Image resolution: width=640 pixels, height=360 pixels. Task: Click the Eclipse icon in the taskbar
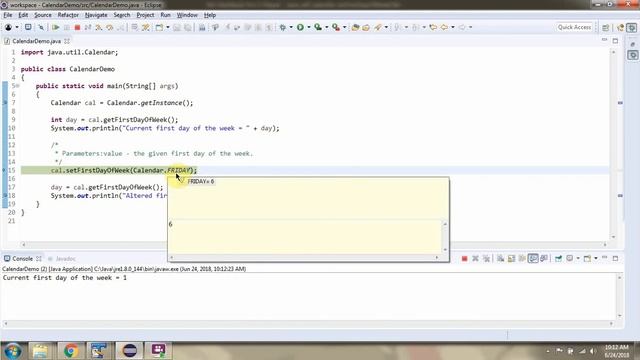pyautogui.click(x=129, y=351)
